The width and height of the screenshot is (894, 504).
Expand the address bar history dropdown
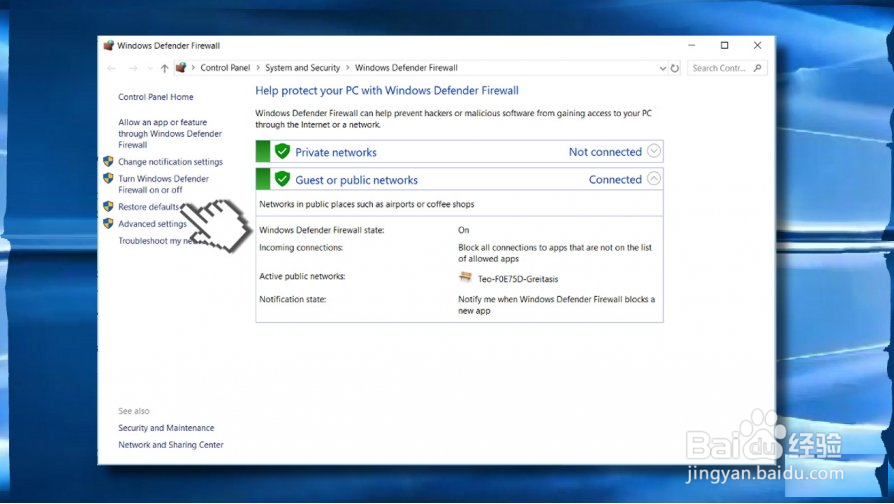663,68
